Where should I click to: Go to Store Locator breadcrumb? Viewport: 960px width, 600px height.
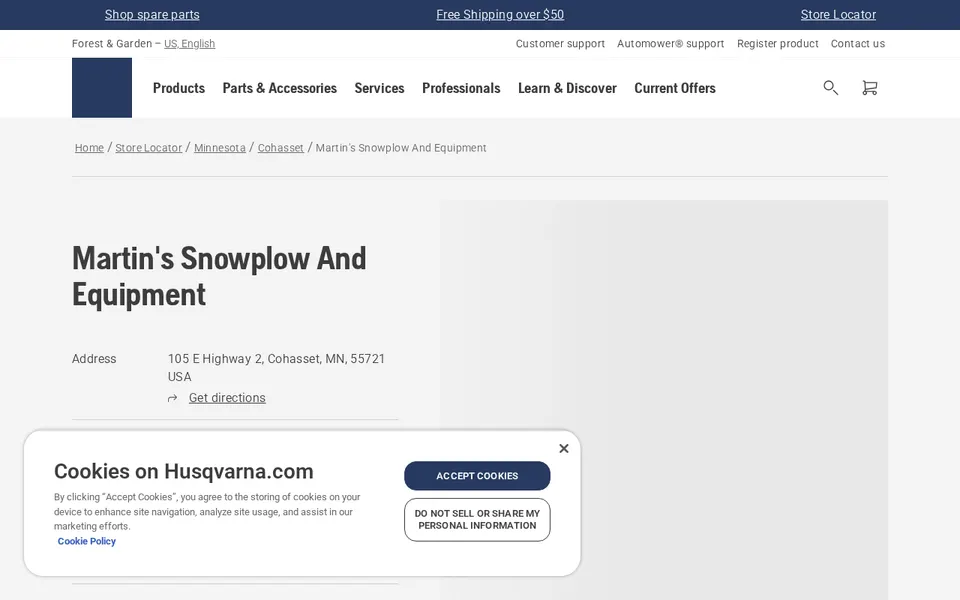coord(149,148)
